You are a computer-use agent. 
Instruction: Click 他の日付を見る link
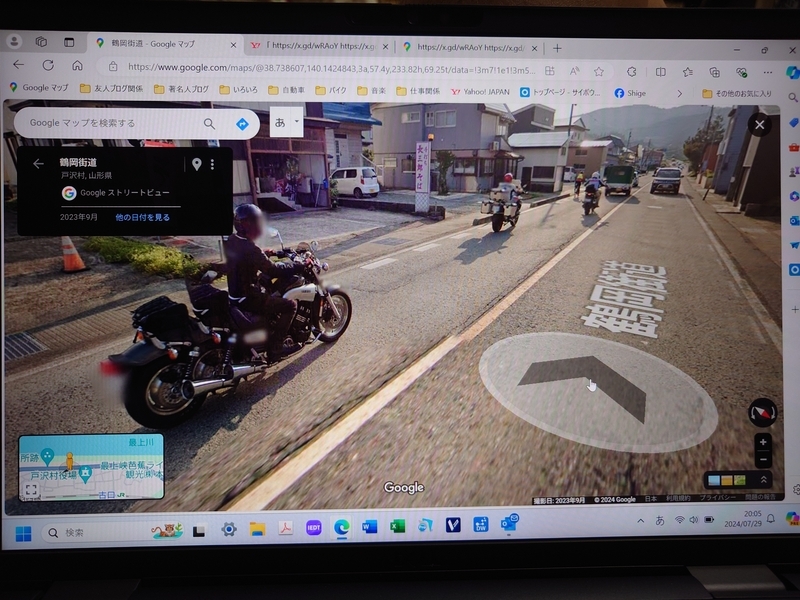point(142,217)
